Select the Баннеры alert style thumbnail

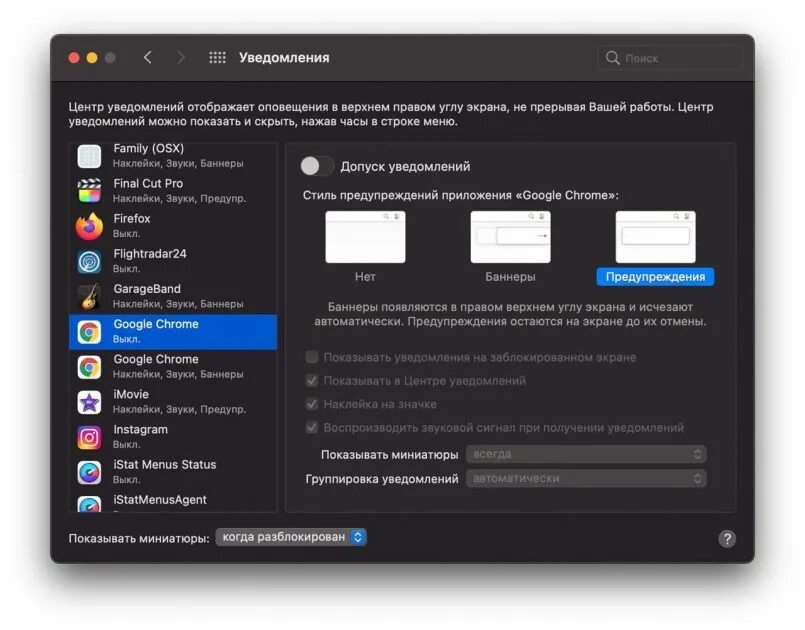[510, 237]
